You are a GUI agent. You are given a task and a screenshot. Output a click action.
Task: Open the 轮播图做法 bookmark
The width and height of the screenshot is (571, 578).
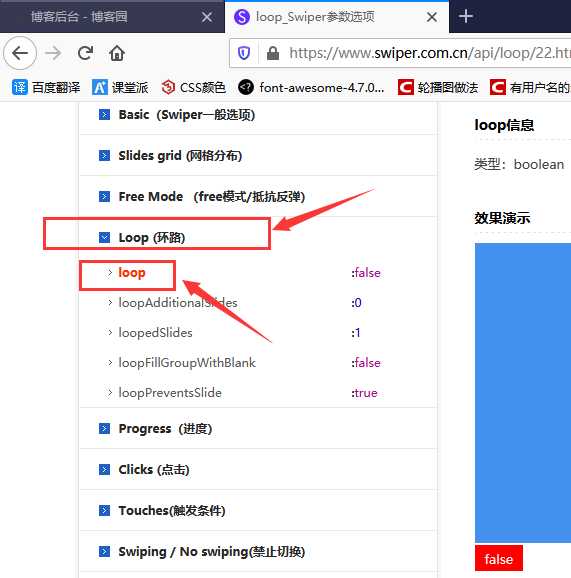tap(438, 88)
